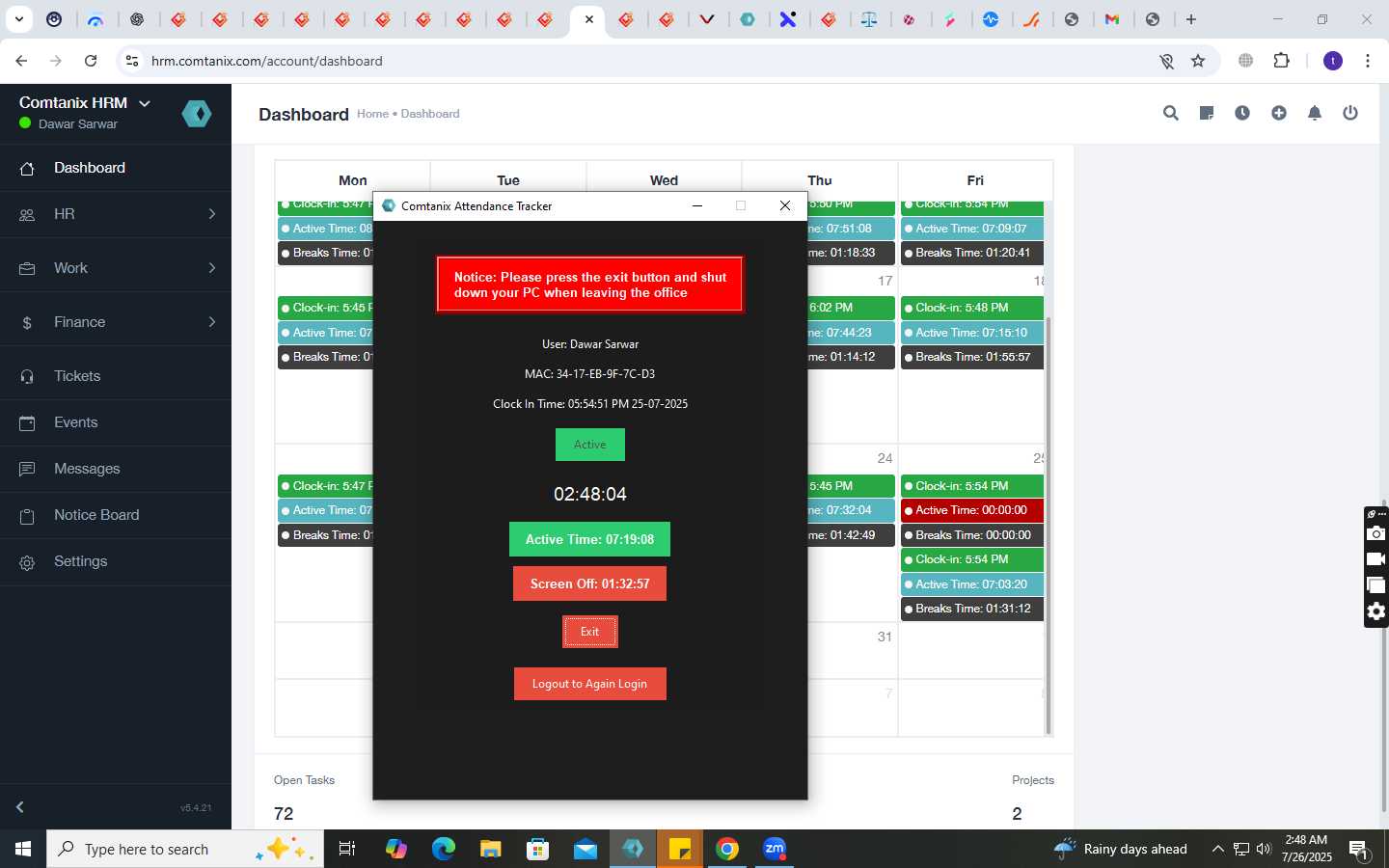Expand the Work sidebar section

pyautogui.click(x=116, y=268)
